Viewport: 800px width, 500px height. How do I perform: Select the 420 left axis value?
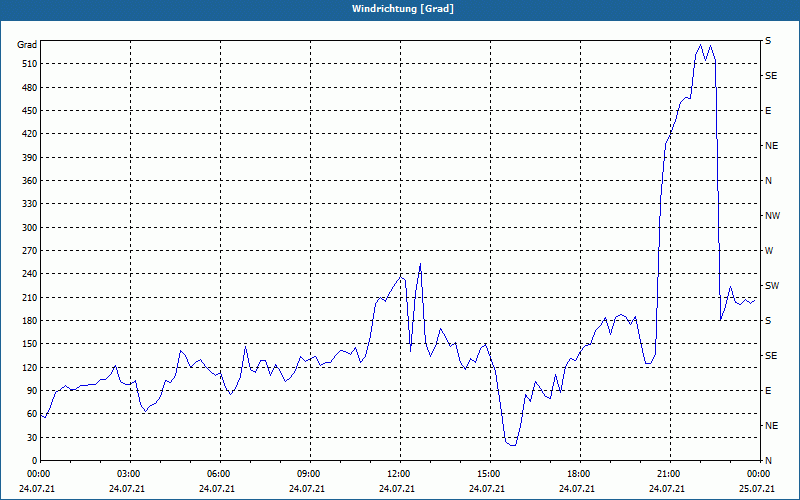[29, 134]
